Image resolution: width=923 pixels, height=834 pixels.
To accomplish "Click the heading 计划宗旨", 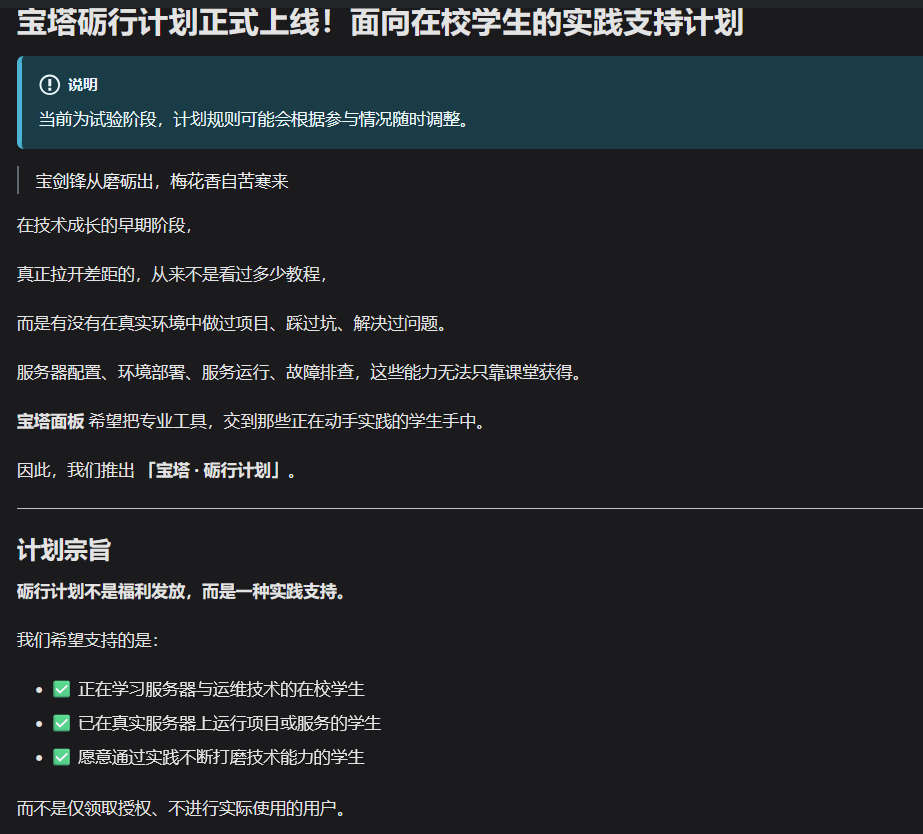I will pyautogui.click(x=64, y=550).
